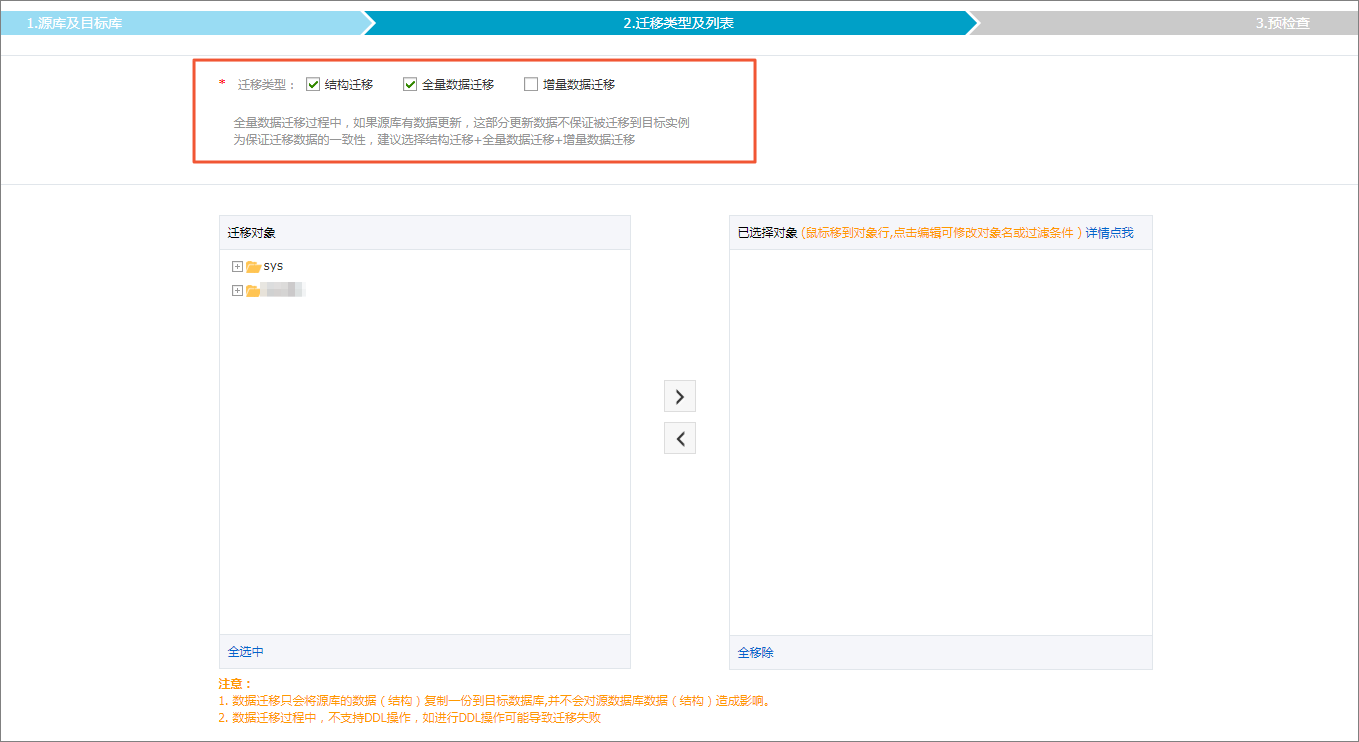This screenshot has width=1359, height=742.
Task: Click the 迁移类型 label
Action: [x=266, y=85]
